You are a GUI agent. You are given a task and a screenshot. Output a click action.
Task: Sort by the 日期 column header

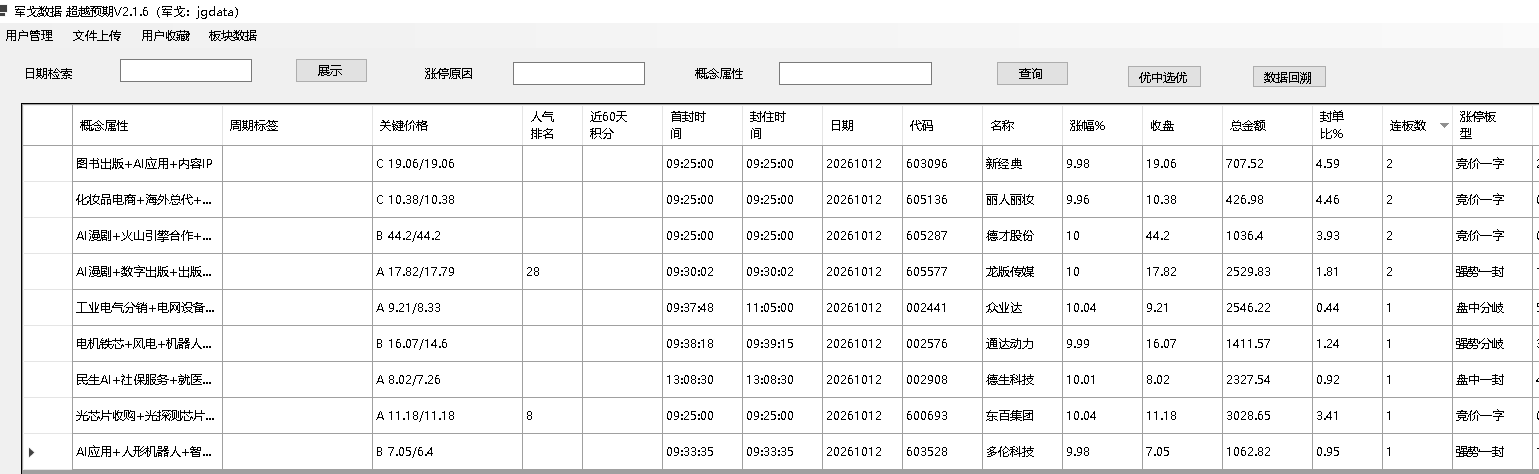862,126
